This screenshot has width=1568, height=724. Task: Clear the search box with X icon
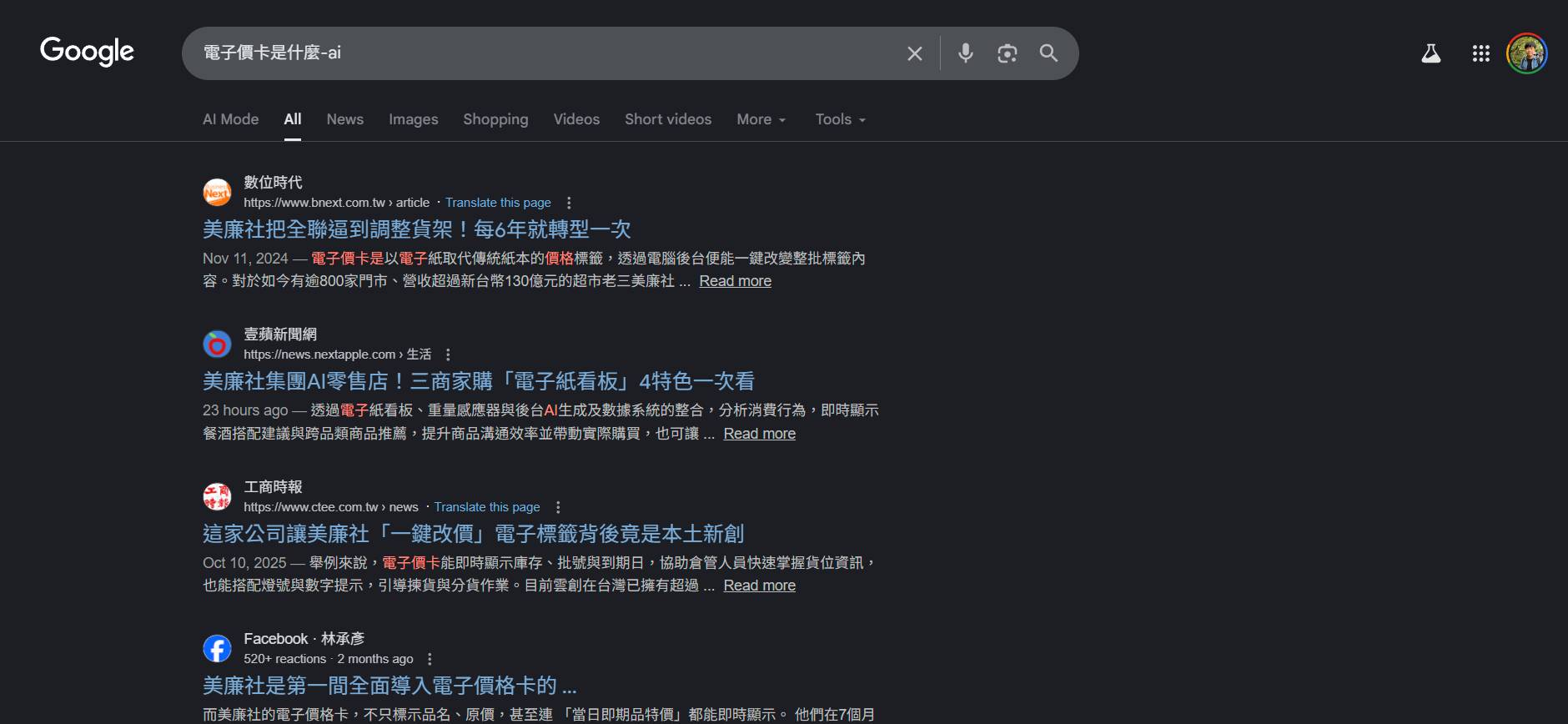914,53
